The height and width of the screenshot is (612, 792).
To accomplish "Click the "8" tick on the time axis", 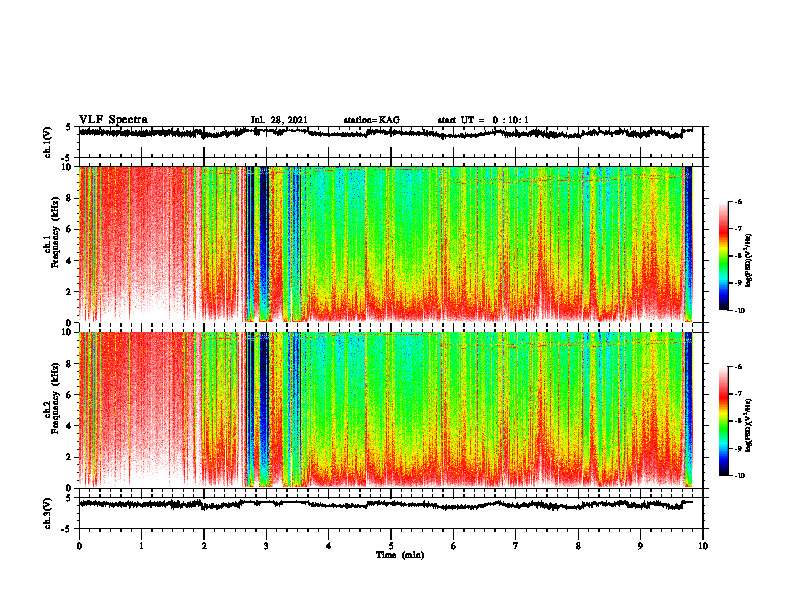I will click(x=578, y=546).
